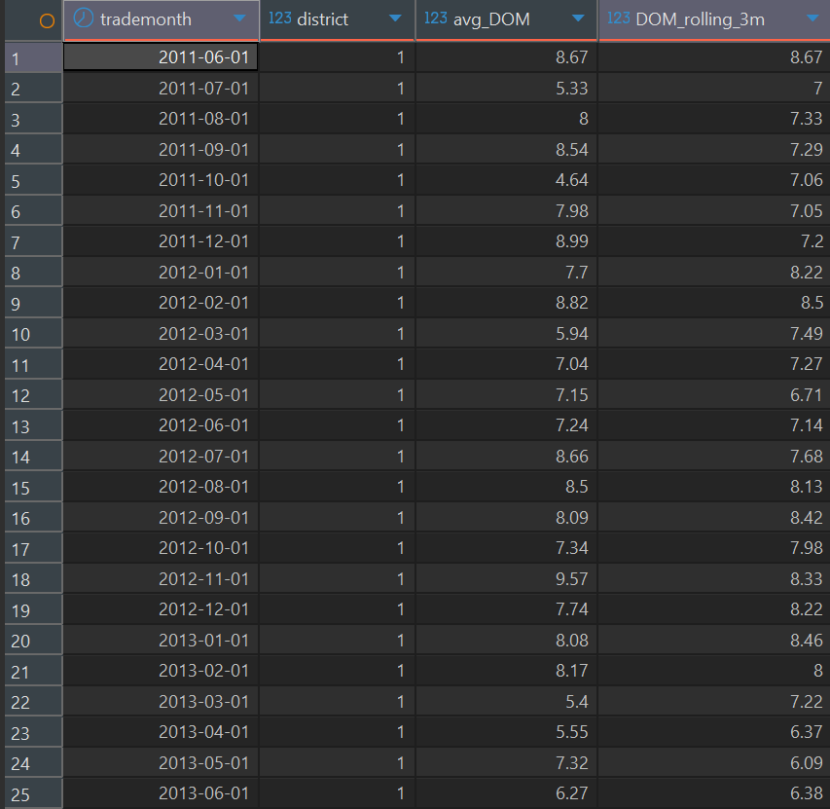The width and height of the screenshot is (830, 809).
Task: Open the avg_DOM column filter dropdown
Action: click(579, 19)
